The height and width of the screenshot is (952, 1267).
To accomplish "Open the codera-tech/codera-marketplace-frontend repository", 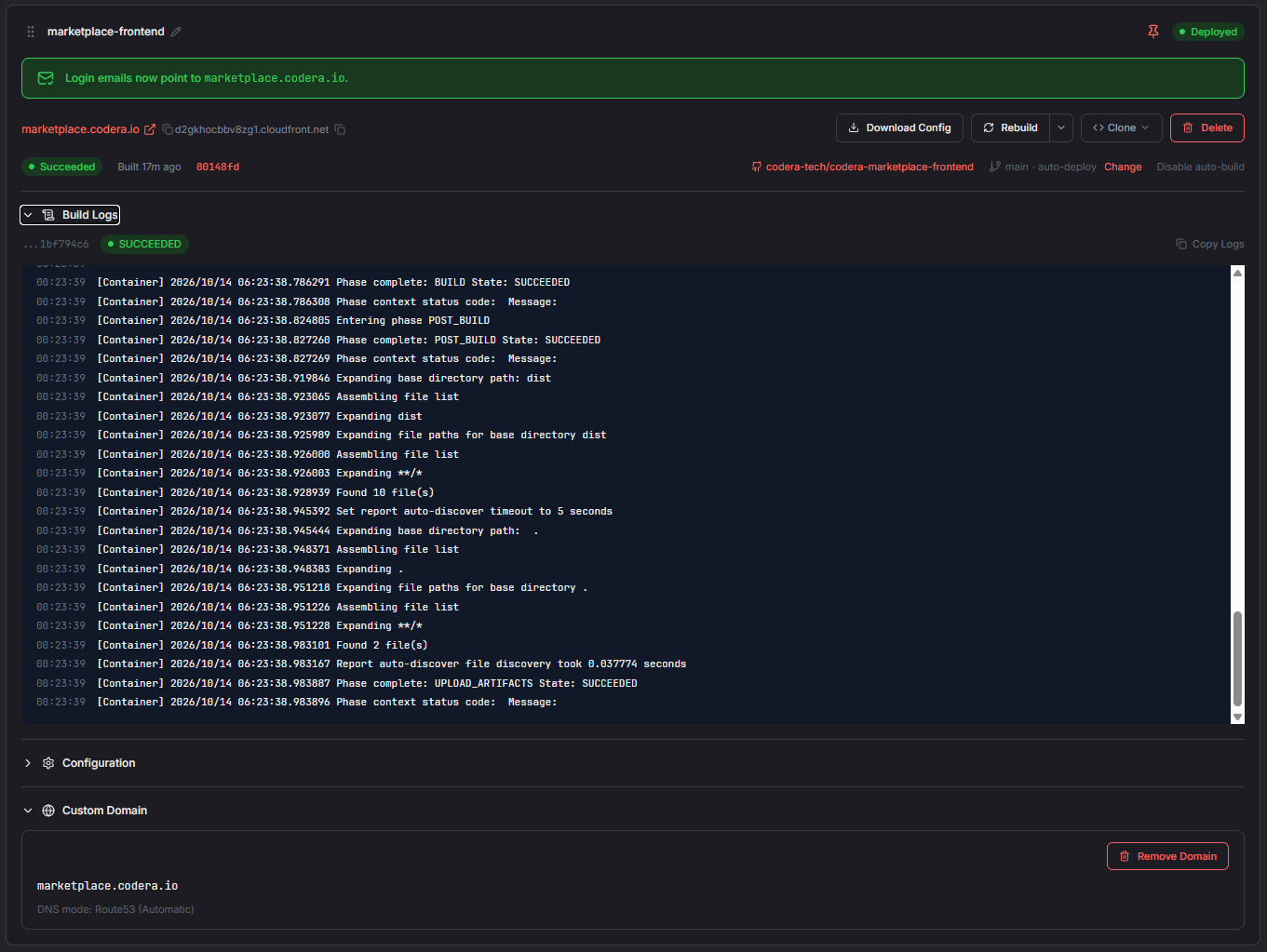I will click(x=869, y=167).
